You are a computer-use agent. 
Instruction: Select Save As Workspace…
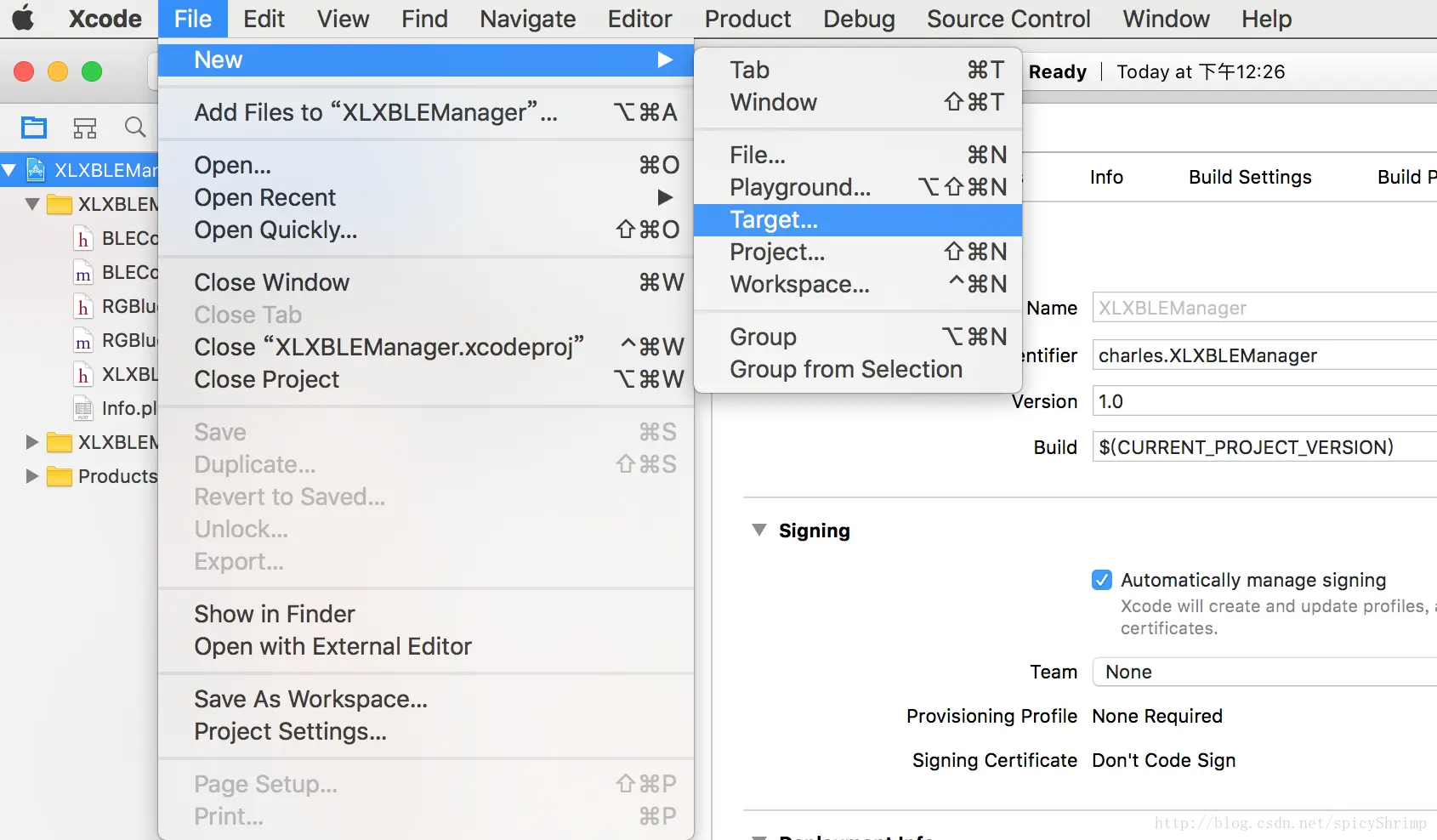tap(426, 700)
